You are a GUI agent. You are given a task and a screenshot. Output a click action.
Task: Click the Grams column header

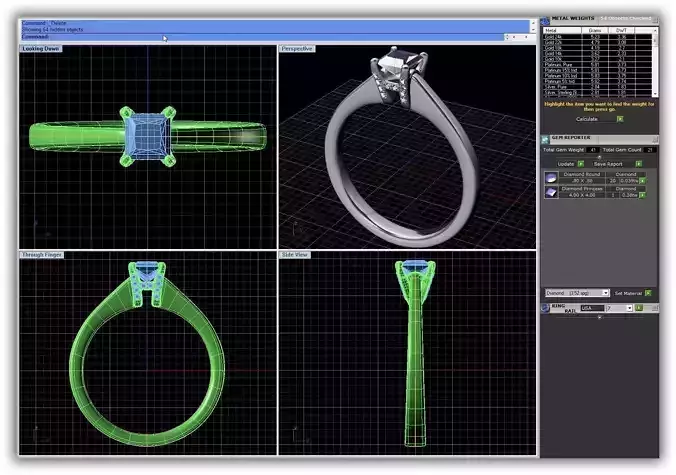pyautogui.click(x=595, y=31)
